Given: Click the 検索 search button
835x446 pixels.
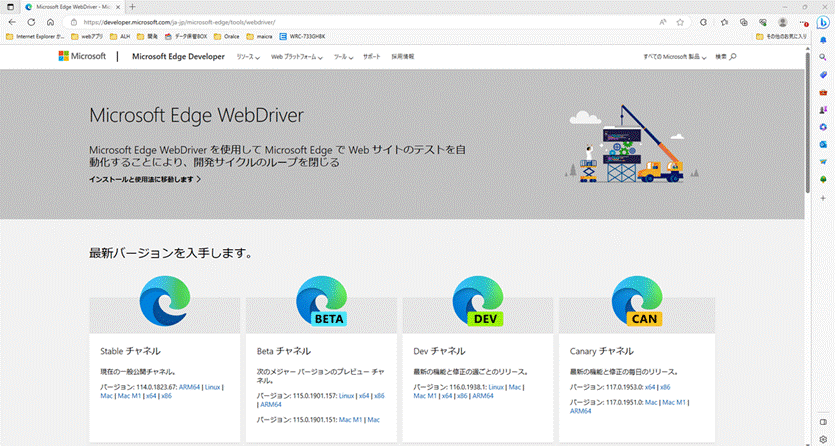Looking at the screenshot, I should [725, 56].
